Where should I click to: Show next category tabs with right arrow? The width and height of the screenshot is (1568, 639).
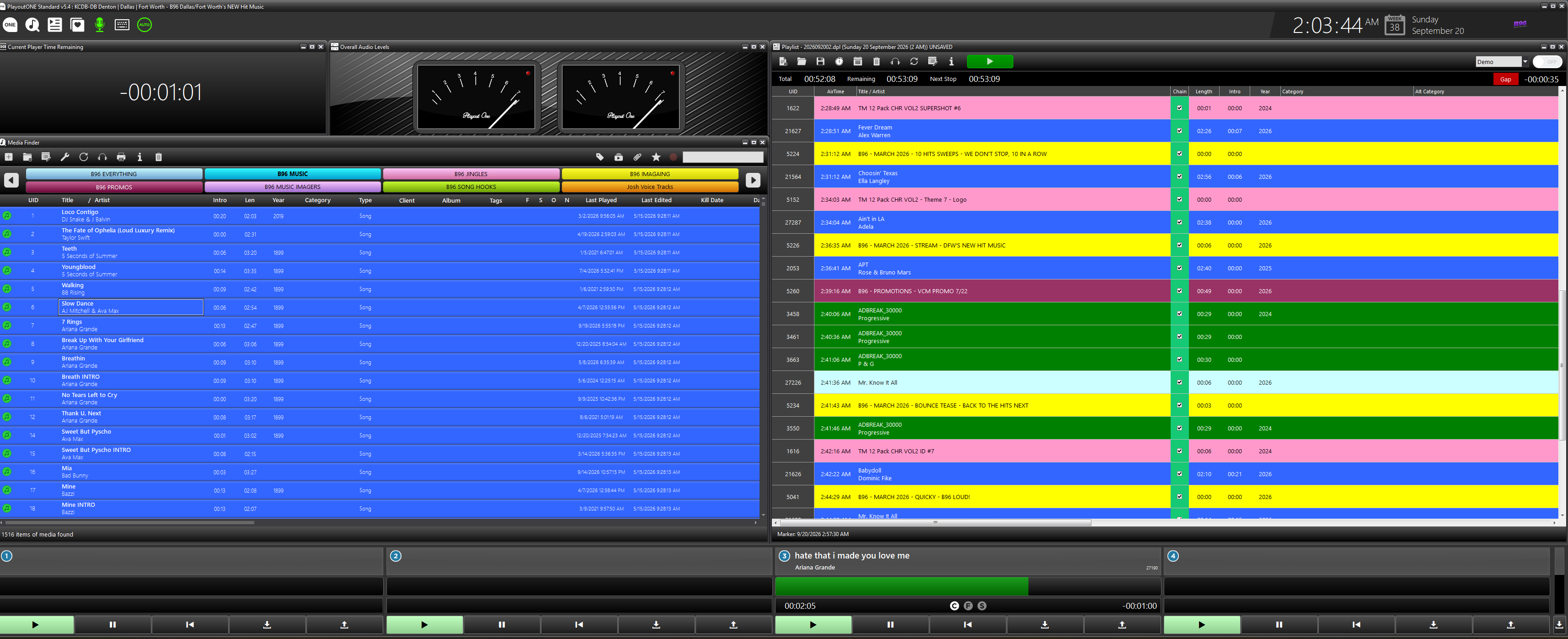(753, 180)
